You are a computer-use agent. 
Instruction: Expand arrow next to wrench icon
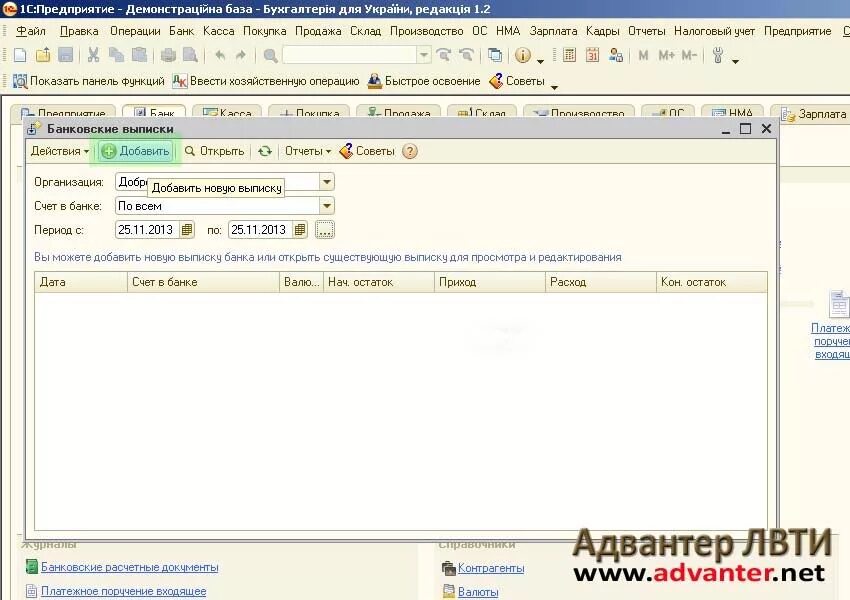[x=735, y=61]
